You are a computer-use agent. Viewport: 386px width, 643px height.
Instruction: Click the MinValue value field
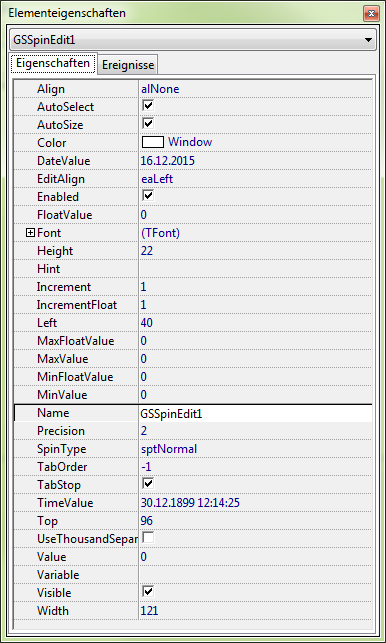[x=255, y=395]
